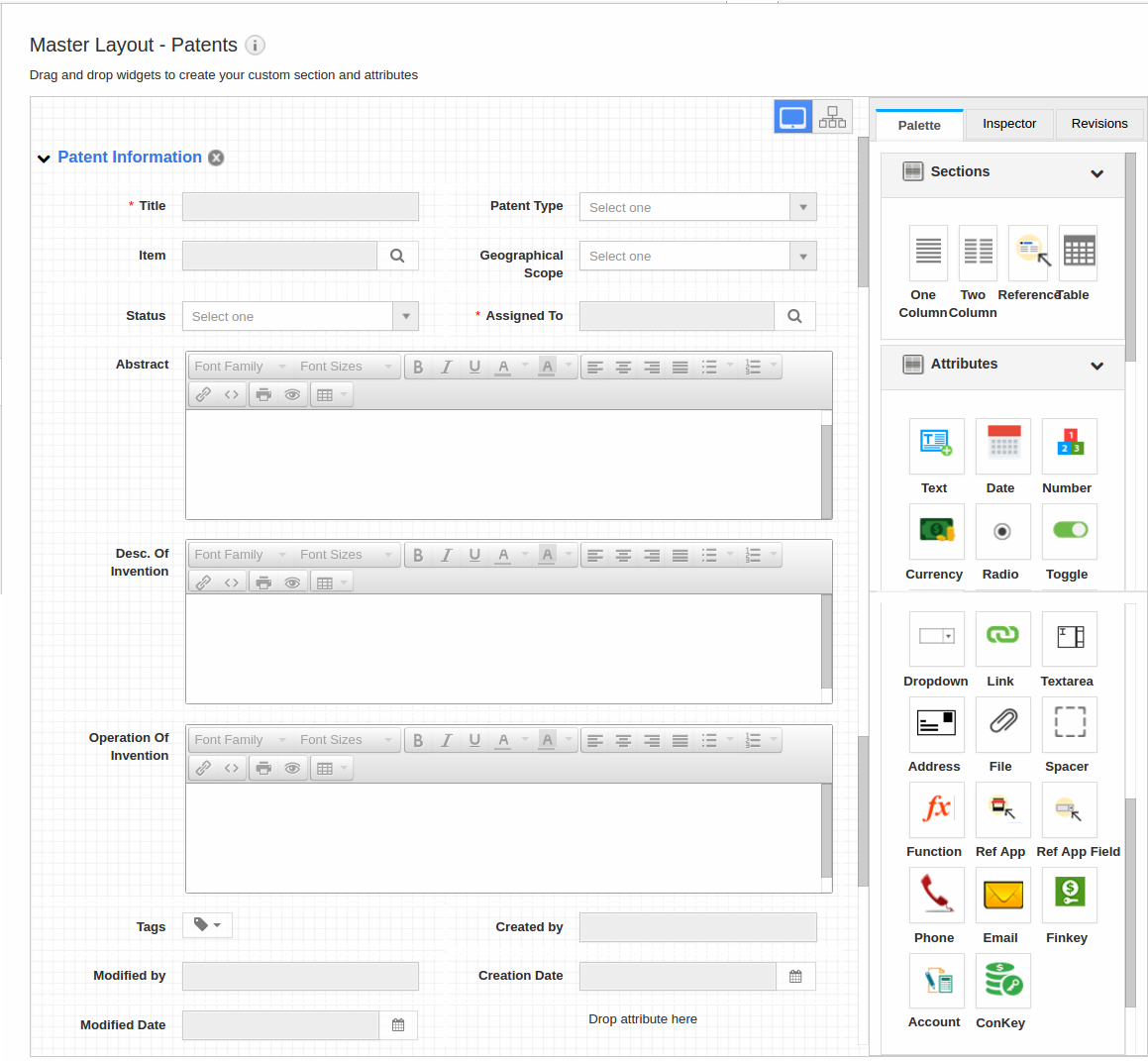Choose the Address attribute widget

click(936, 724)
